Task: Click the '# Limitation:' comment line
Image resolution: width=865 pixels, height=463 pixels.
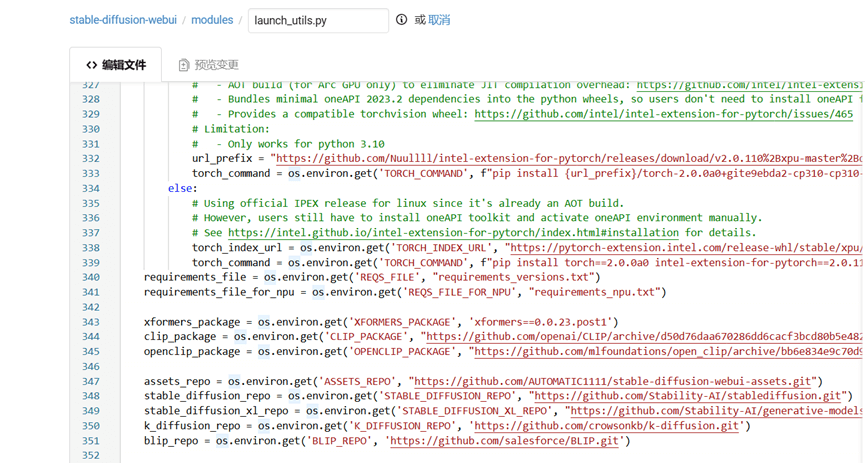Action: 231,129
